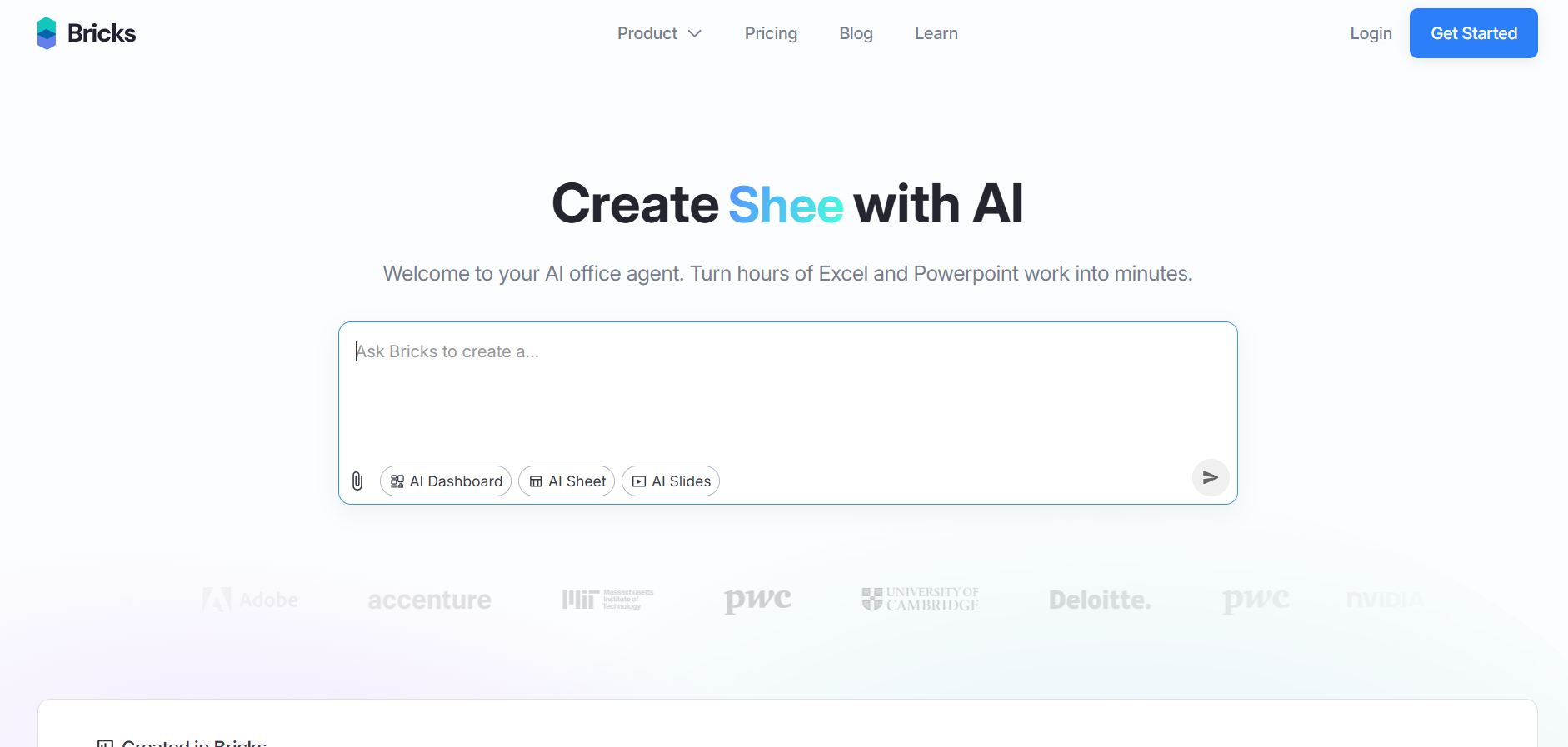Click the table icon in AI Sheet chip
The width and height of the screenshot is (1568, 747).
tap(536, 481)
